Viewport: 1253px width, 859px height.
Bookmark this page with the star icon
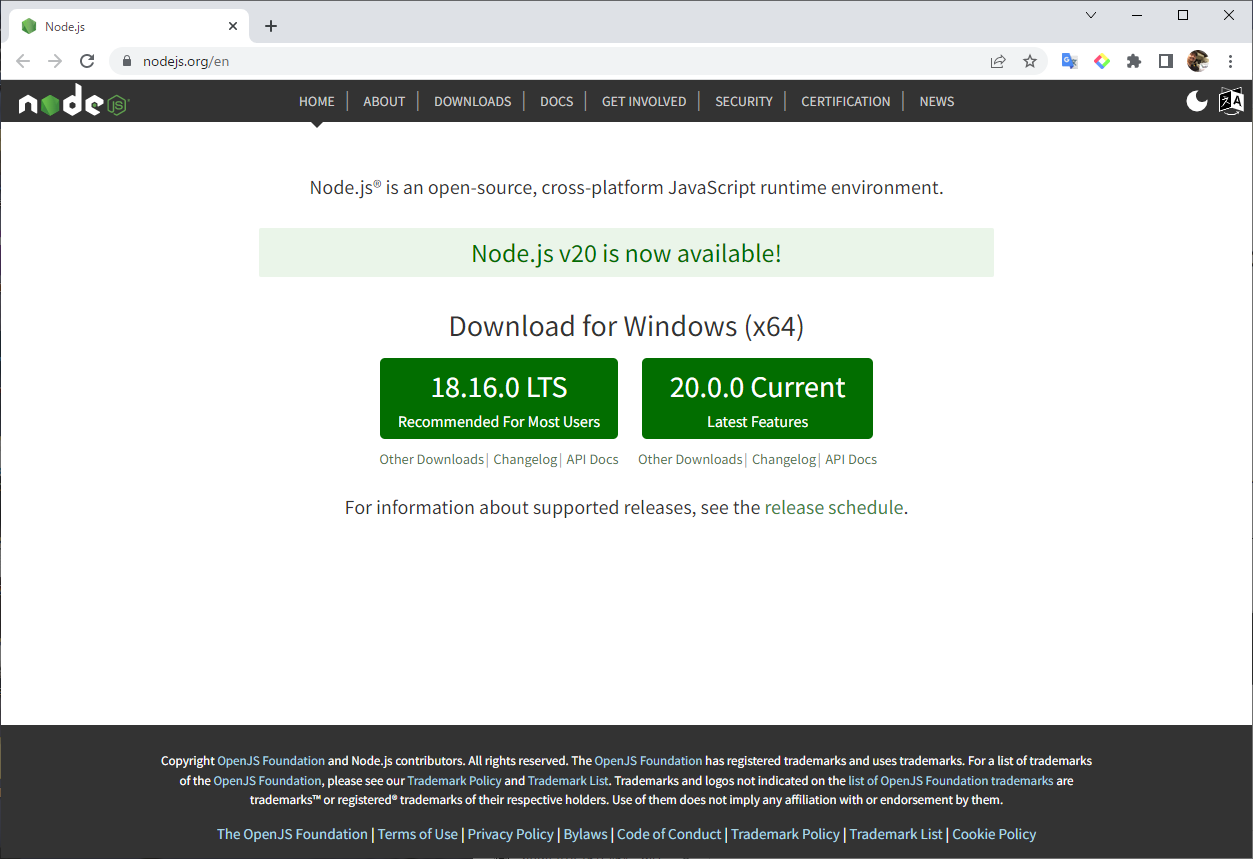[1030, 61]
